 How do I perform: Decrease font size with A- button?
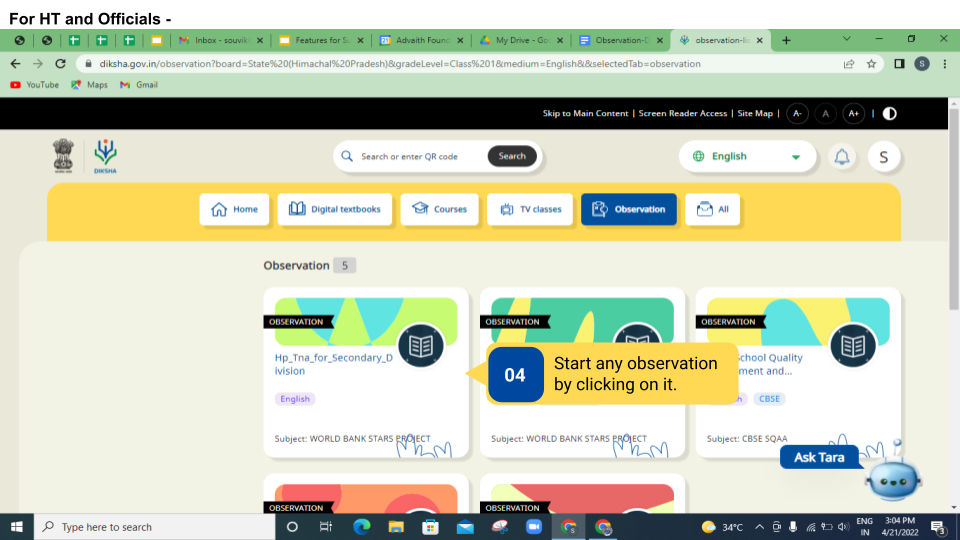coord(797,114)
